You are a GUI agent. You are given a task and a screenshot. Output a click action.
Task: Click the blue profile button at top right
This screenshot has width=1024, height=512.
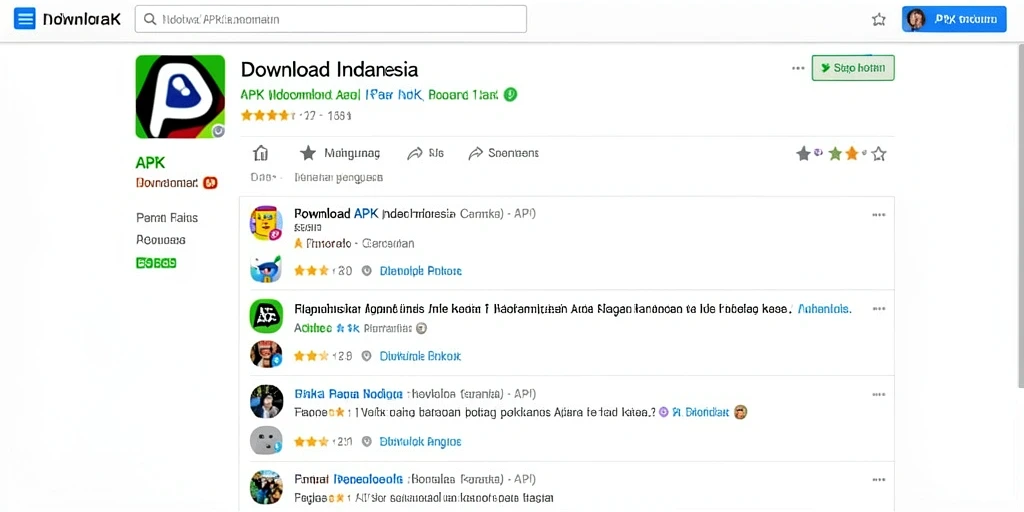(x=953, y=20)
